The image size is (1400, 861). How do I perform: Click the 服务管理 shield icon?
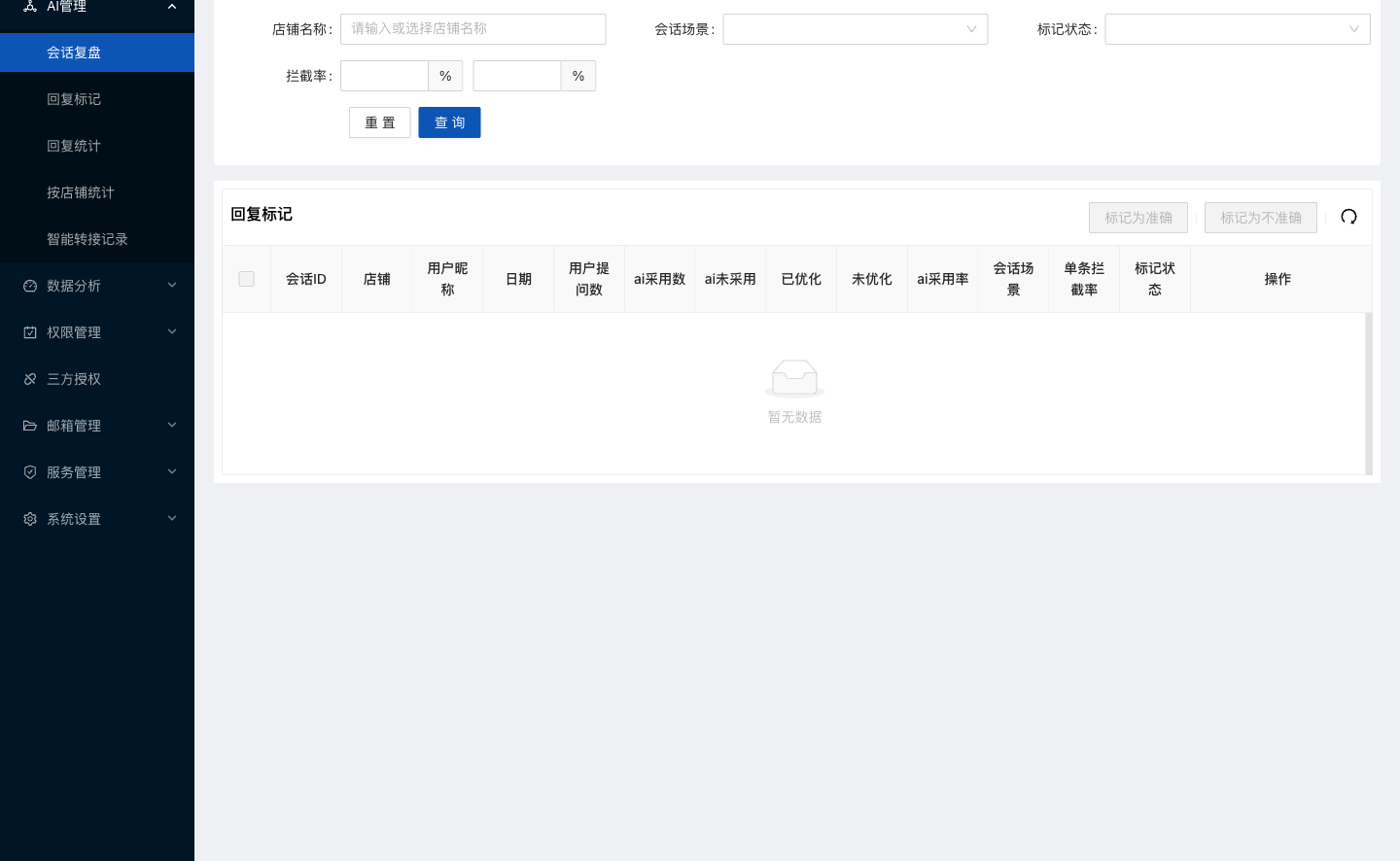[x=30, y=472]
